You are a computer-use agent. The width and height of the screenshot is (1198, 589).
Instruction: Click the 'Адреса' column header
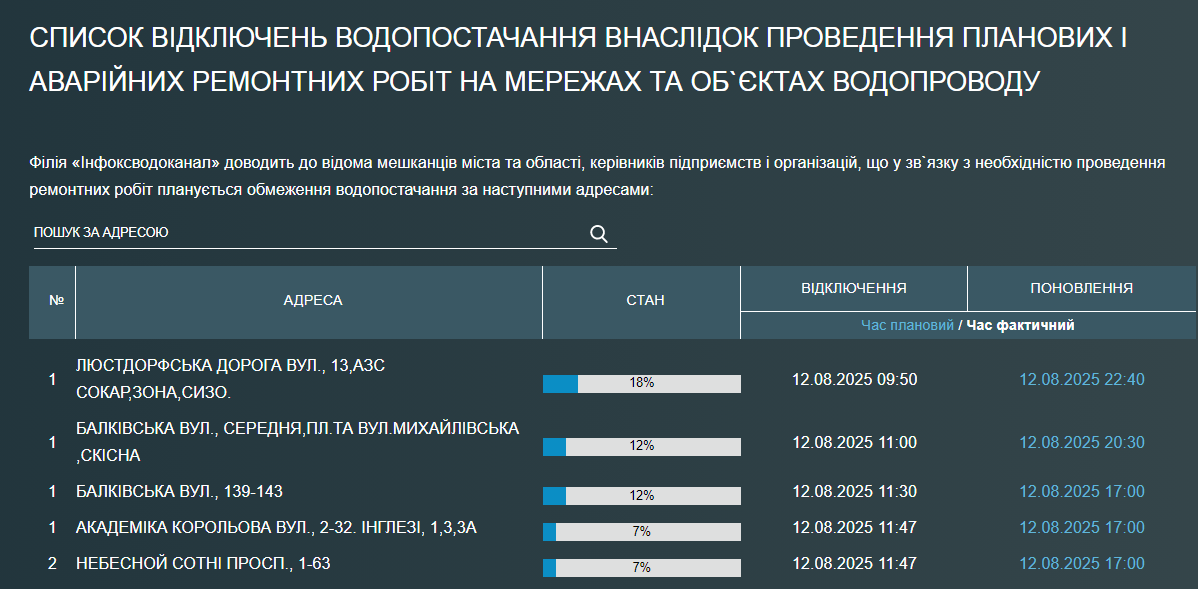coord(312,301)
